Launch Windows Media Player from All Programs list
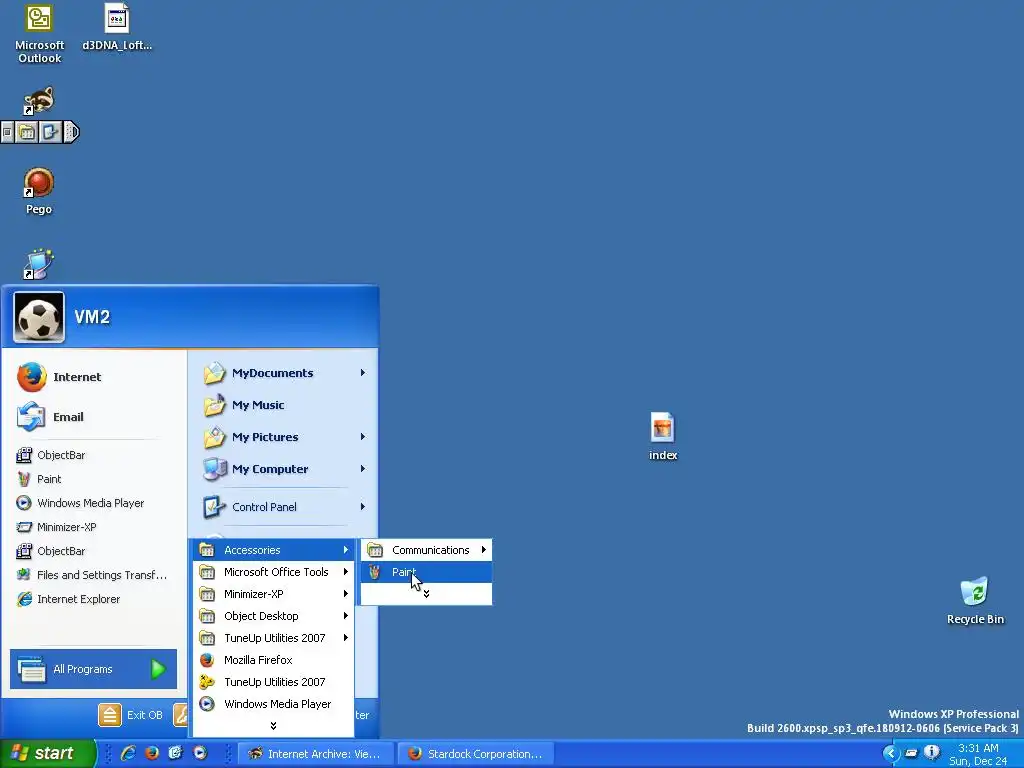This screenshot has width=1024, height=768. click(x=274, y=704)
